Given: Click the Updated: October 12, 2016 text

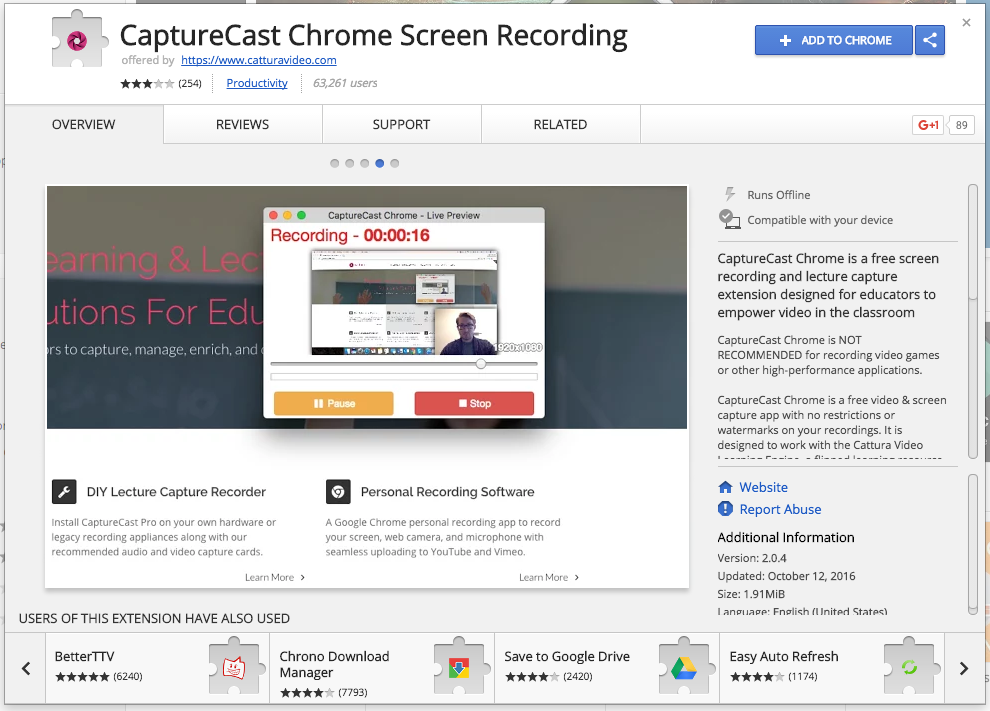Looking at the screenshot, I should [786, 576].
